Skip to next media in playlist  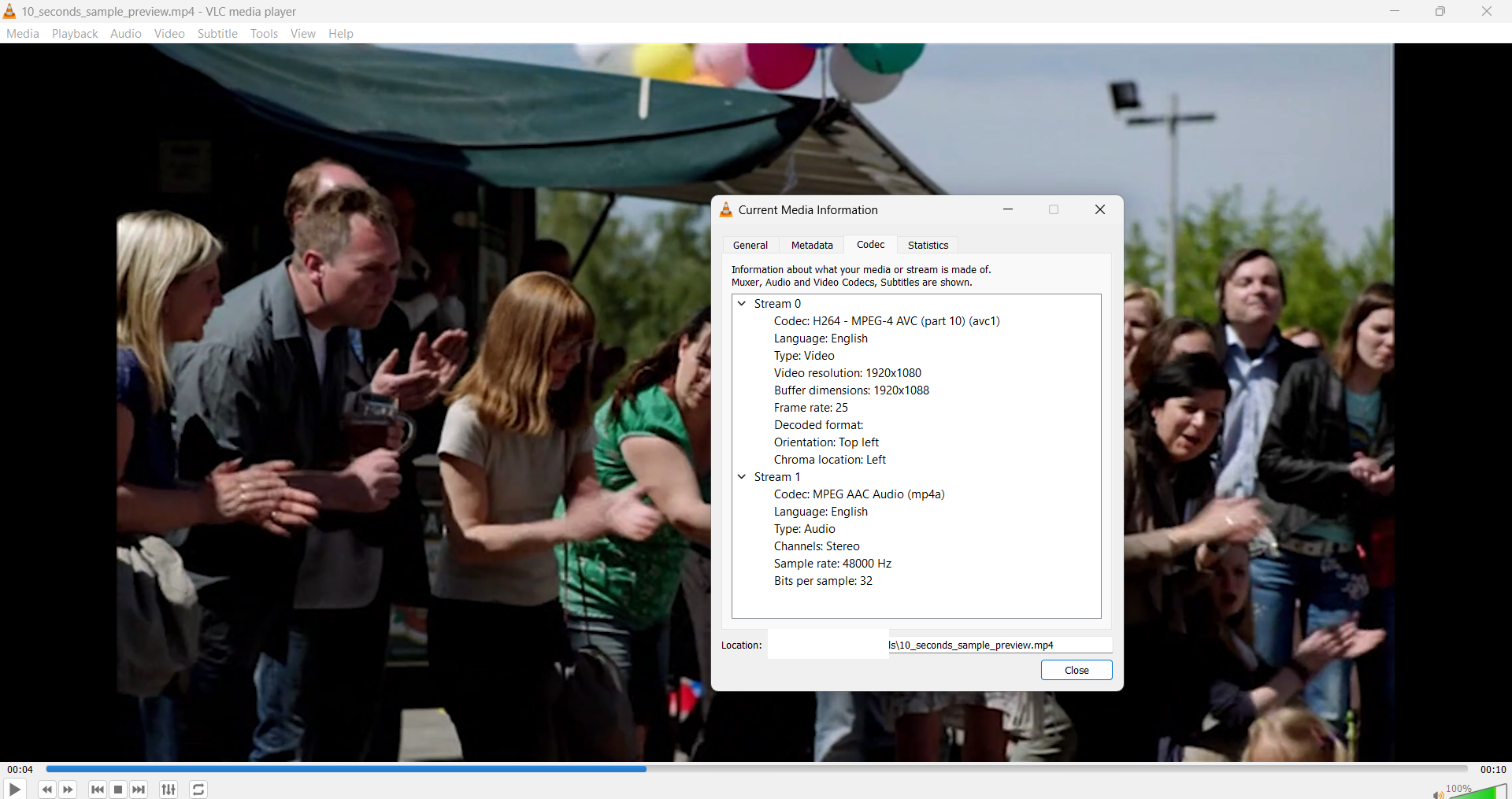[139, 790]
